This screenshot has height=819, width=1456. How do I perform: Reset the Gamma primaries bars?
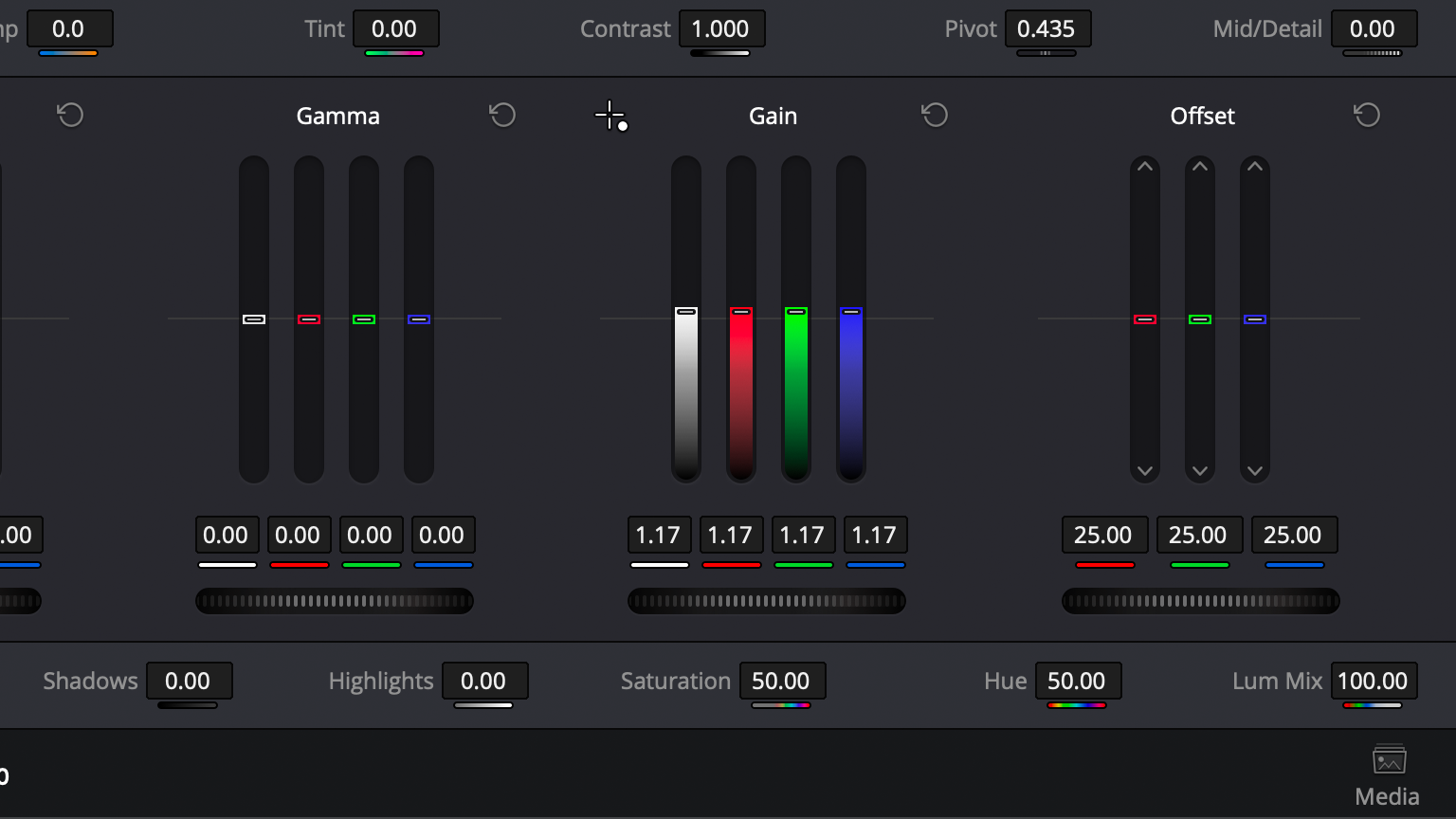[502, 116]
